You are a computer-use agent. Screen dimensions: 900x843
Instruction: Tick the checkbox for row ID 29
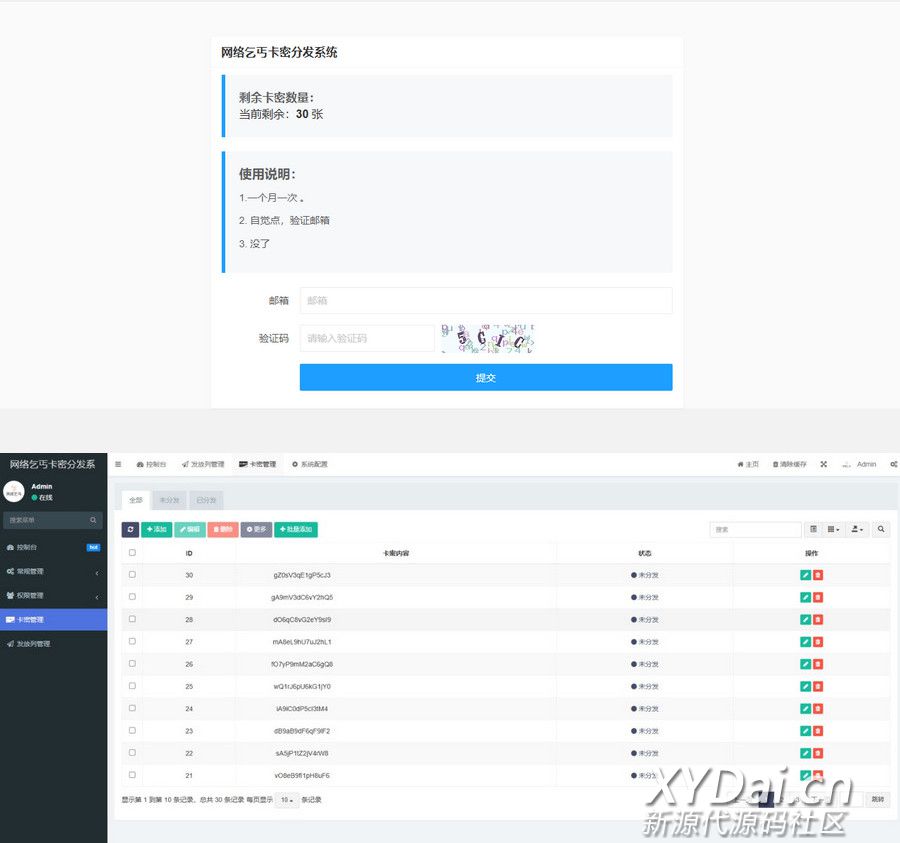click(132, 597)
